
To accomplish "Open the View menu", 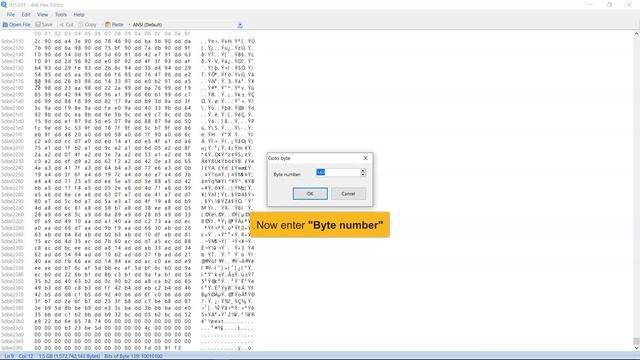I will point(42,14).
